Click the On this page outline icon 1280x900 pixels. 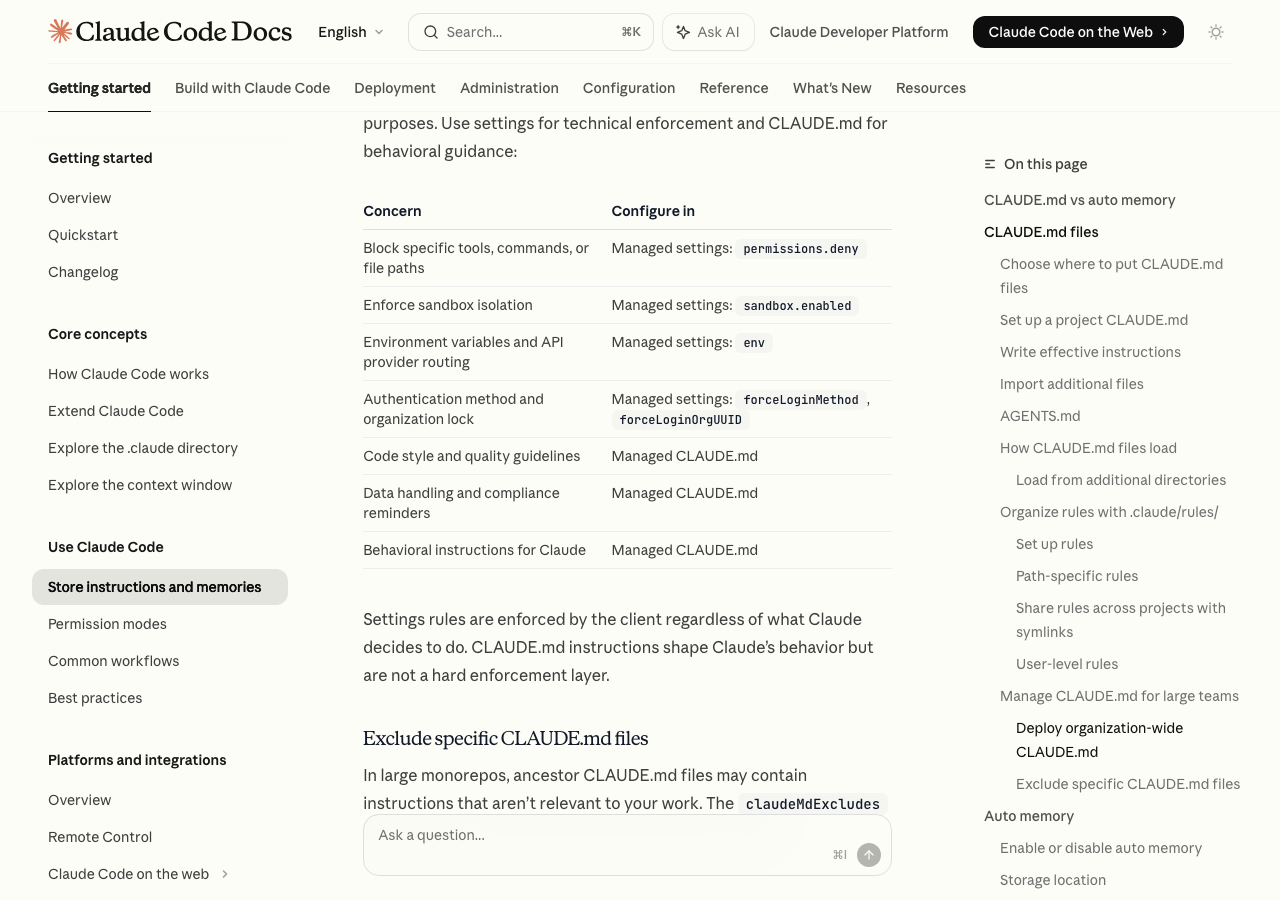tap(988, 163)
